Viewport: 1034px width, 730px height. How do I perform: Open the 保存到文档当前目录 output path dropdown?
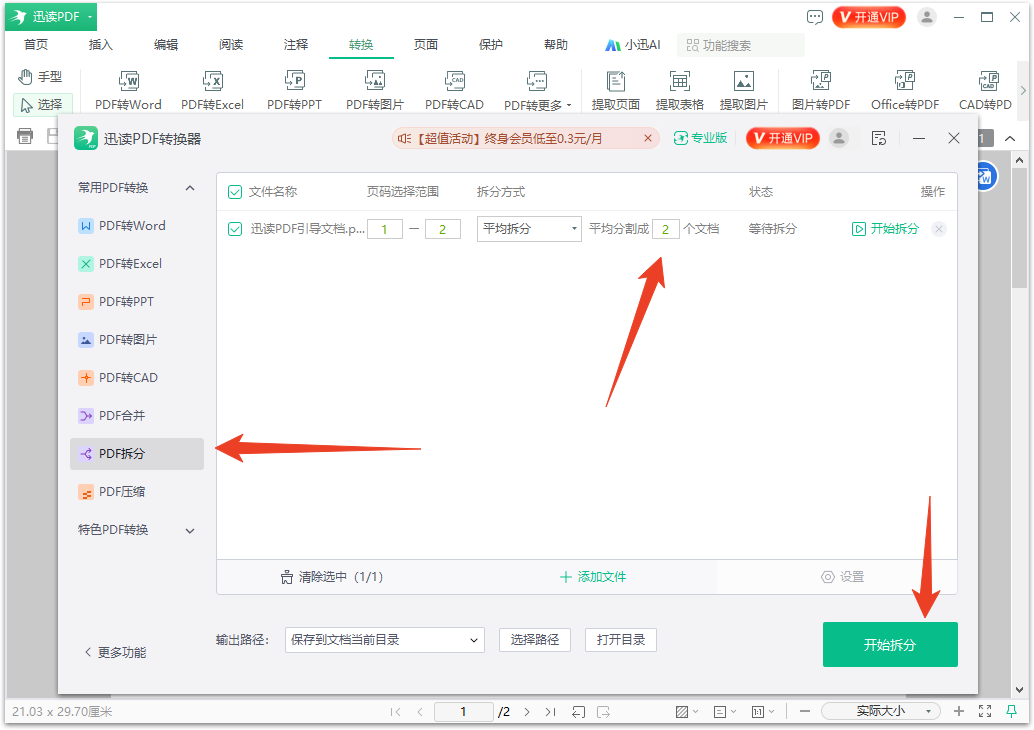click(x=384, y=640)
